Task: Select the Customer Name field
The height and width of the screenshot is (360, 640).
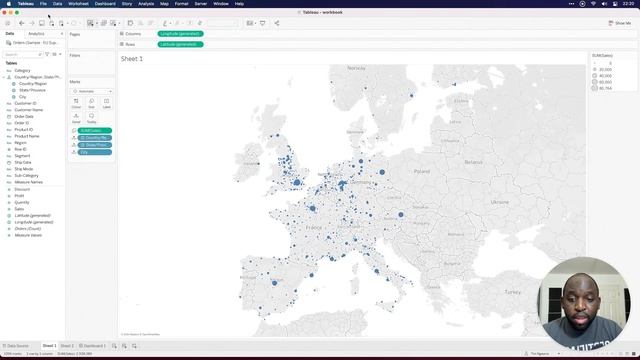Action: (x=29, y=110)
